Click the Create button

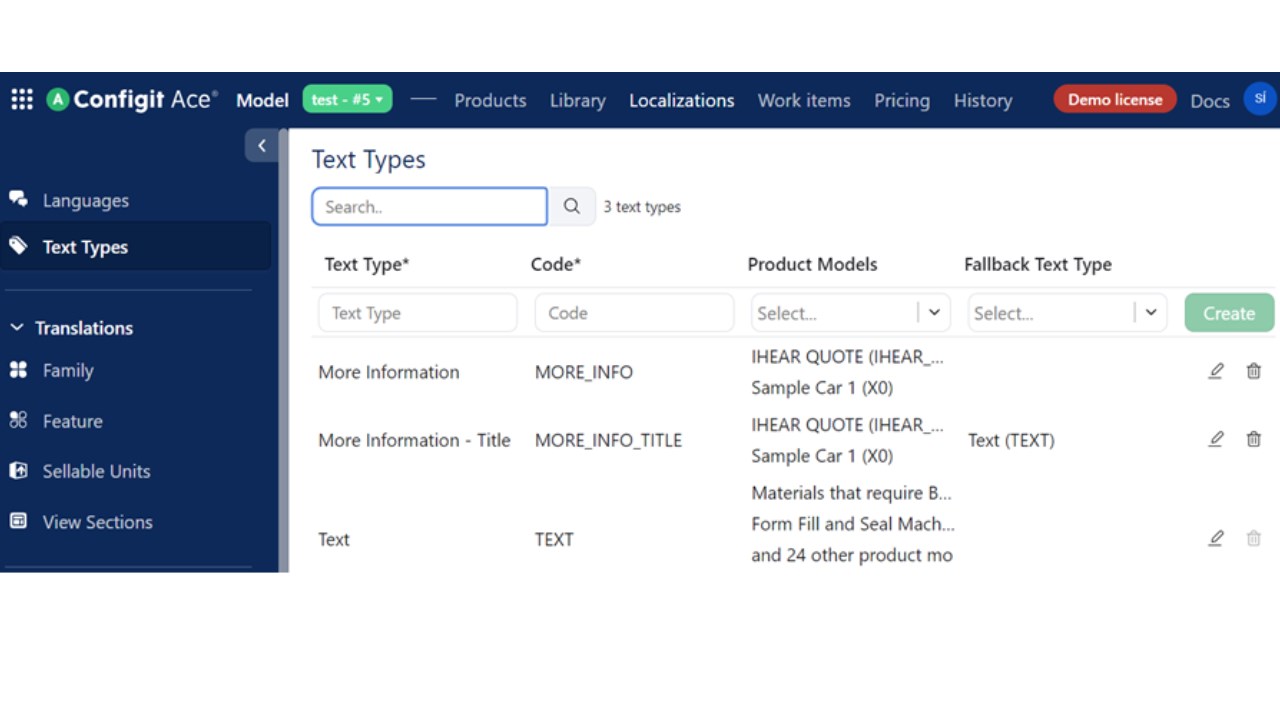1229,313
